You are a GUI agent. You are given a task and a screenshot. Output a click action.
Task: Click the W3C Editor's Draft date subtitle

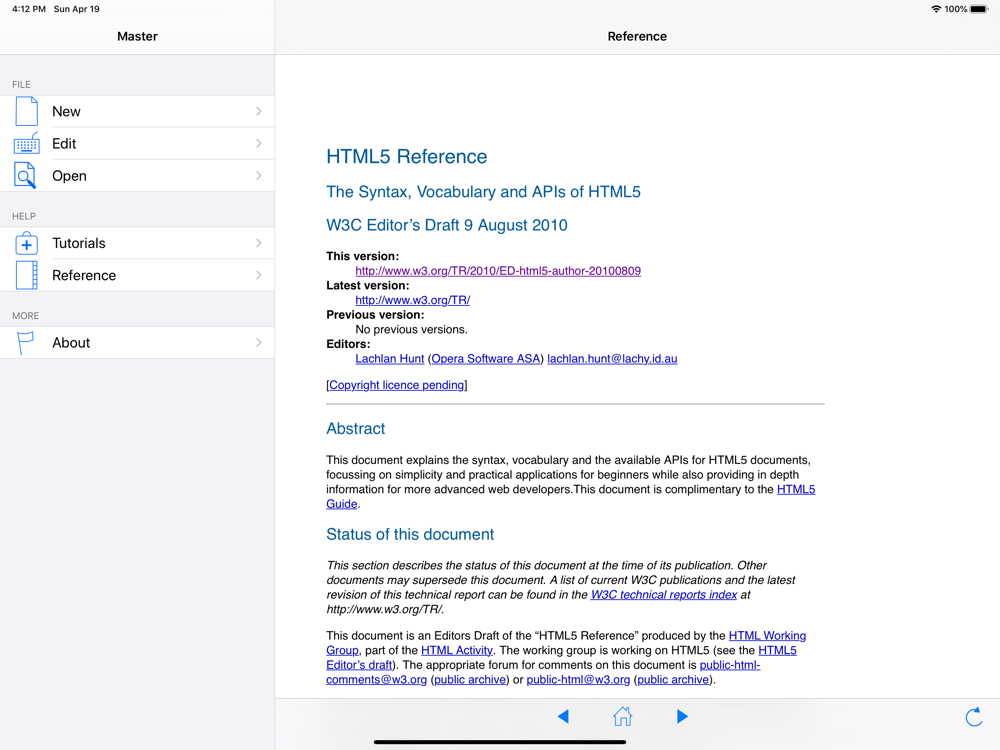[x=447, y=225]
